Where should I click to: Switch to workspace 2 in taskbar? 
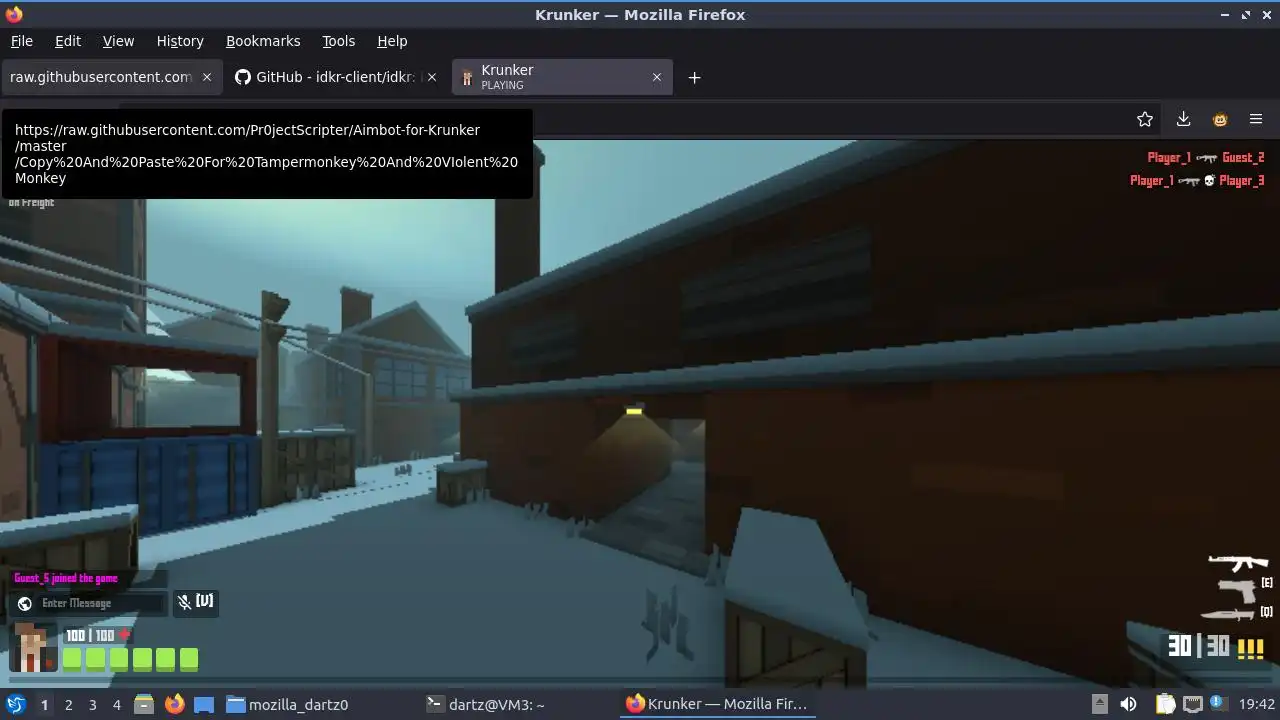pos(68,704)
